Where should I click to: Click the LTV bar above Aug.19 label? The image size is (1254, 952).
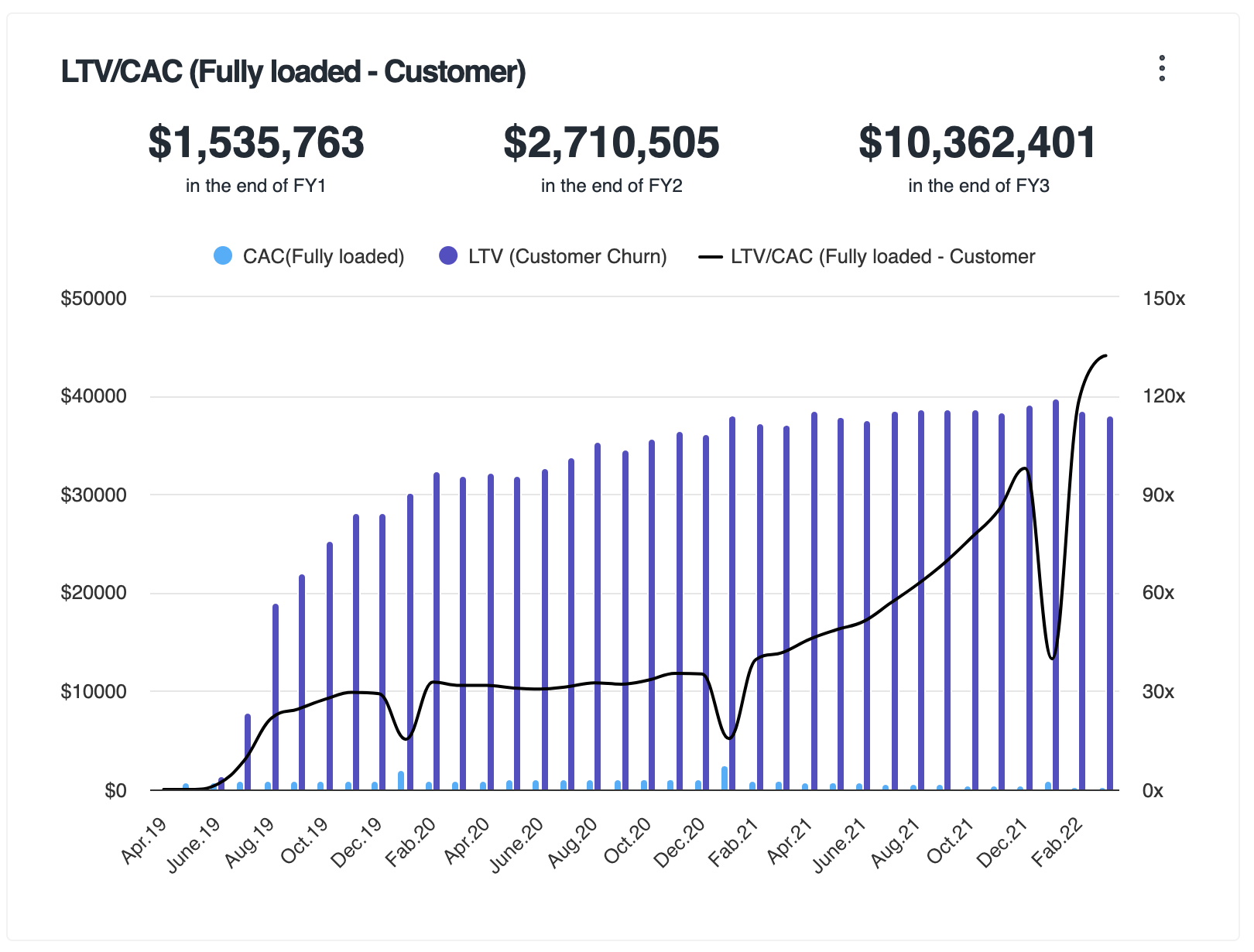click(x=276, y=697)
